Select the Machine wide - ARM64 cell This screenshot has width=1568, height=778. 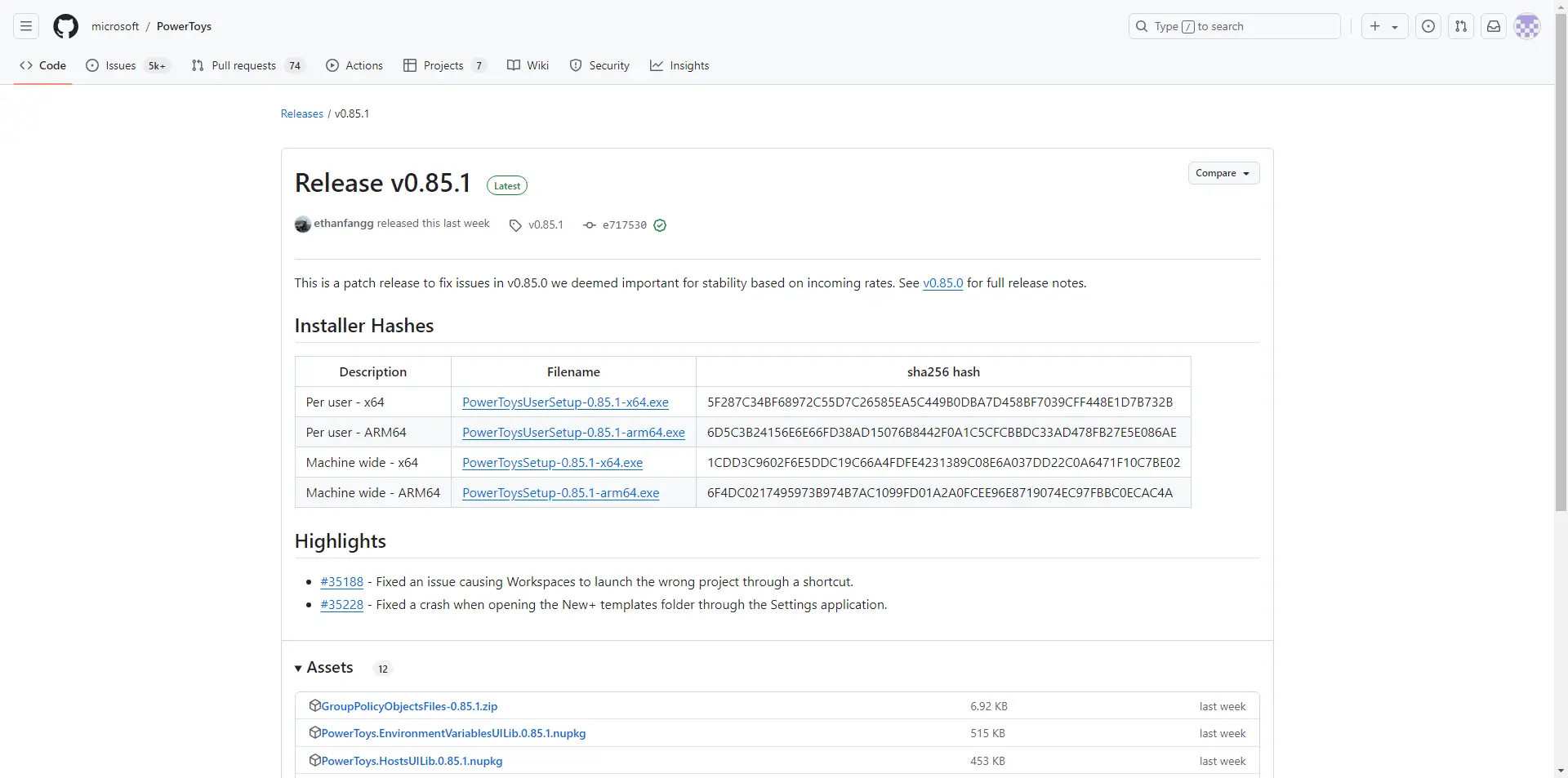(x=373, y=492)
